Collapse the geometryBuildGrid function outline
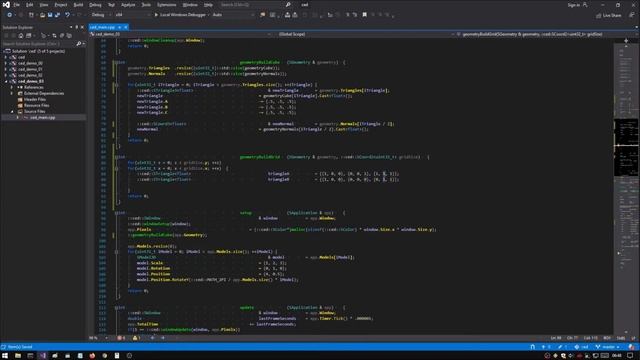Image resolution: width=640 pixels, height=360 pixels. point(116,157)
